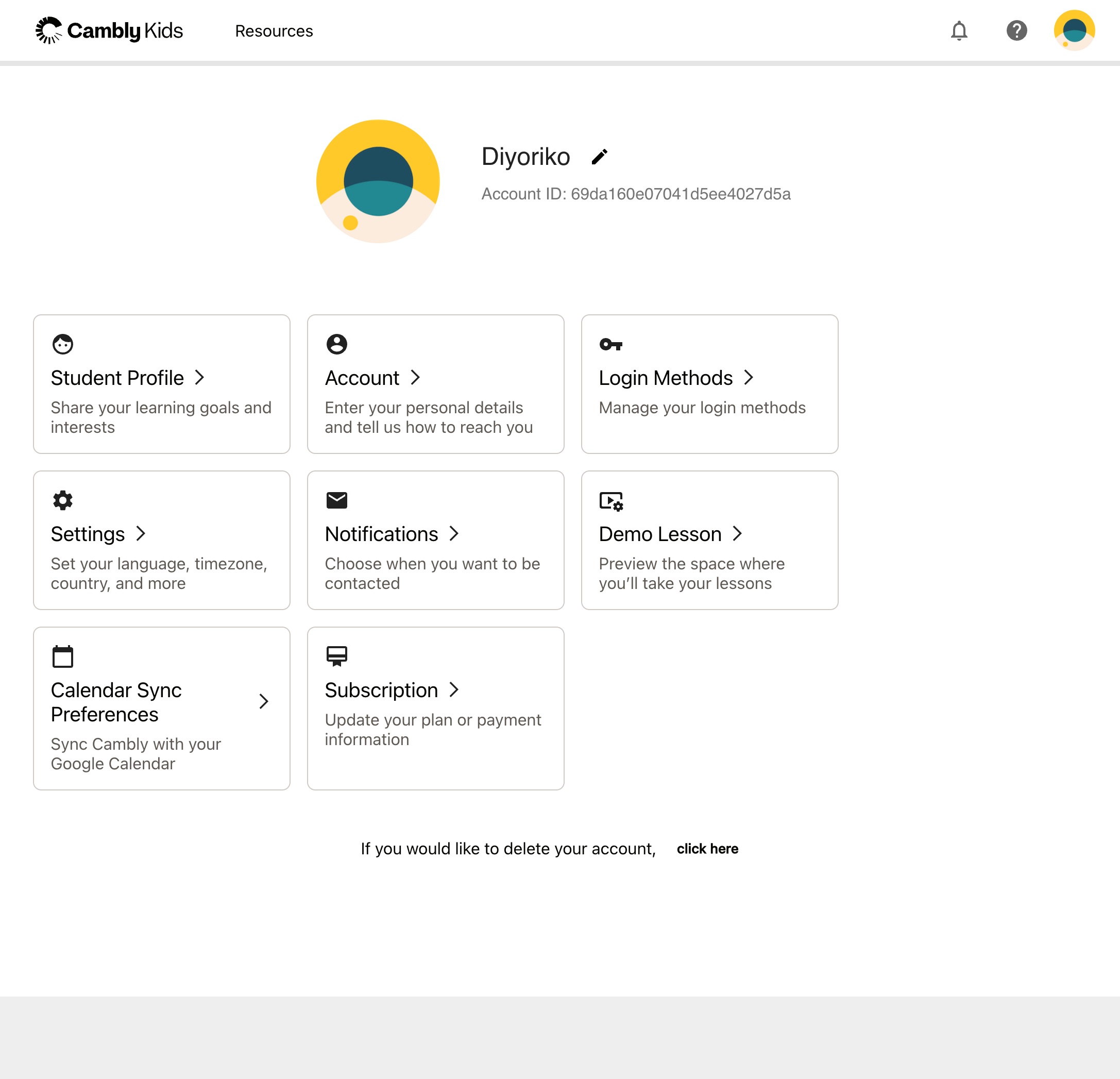Open the top-right profile avatar menu
The image size is (1120, 1079).
pos(1074,31)
